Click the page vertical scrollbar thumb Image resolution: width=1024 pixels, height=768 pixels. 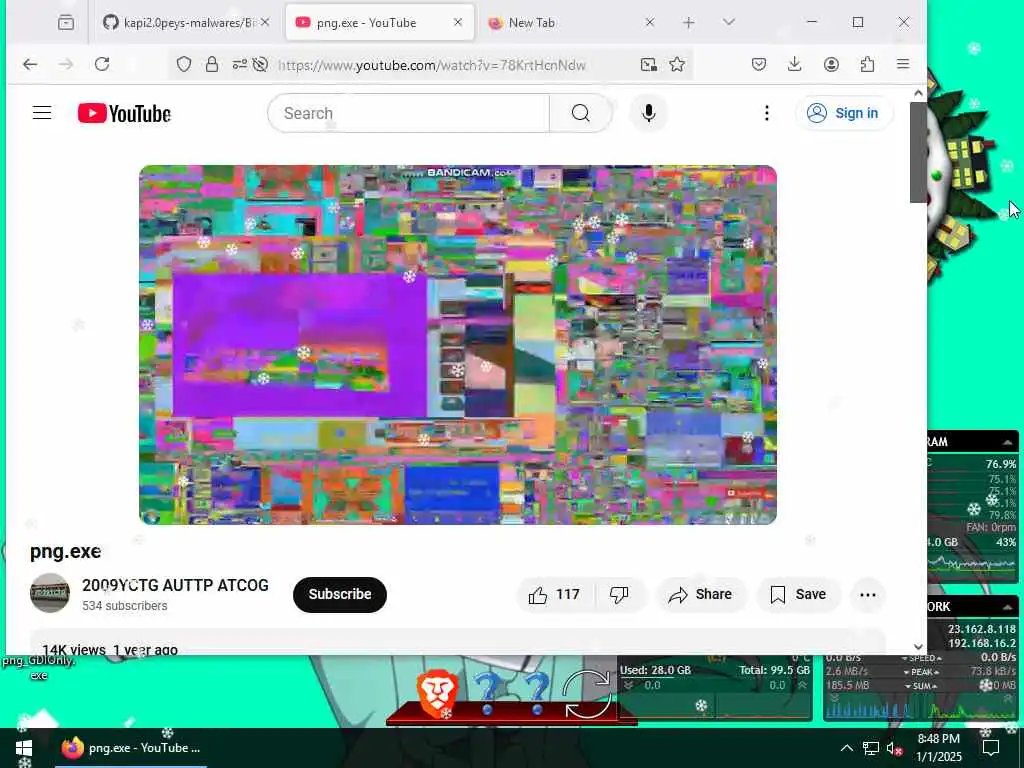pyautogui.click(x=918, y=152)
